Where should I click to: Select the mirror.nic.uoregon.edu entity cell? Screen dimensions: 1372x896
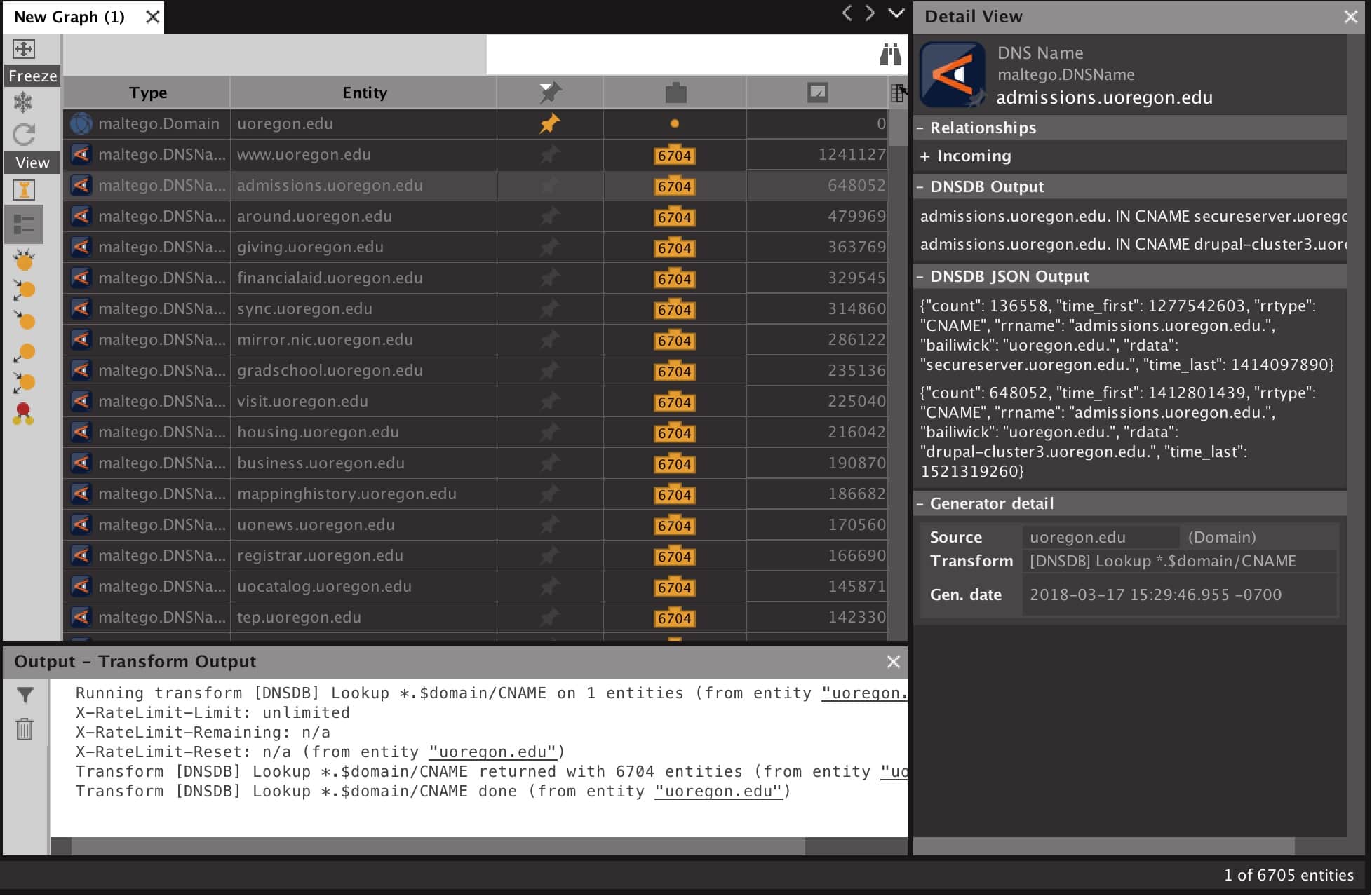pyautogui.click(x=363, y=340)
